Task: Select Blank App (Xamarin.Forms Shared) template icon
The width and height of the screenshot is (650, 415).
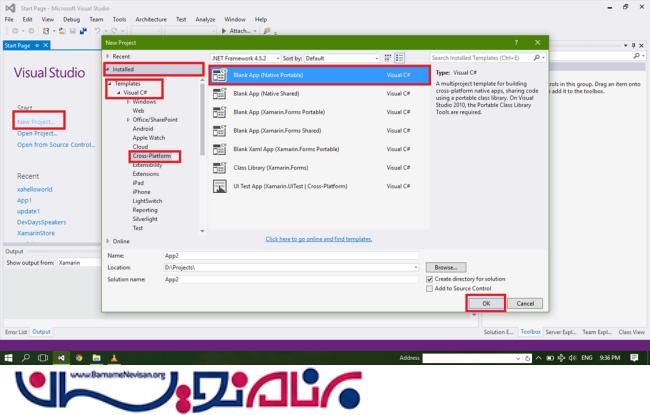Action: [219, 131]
